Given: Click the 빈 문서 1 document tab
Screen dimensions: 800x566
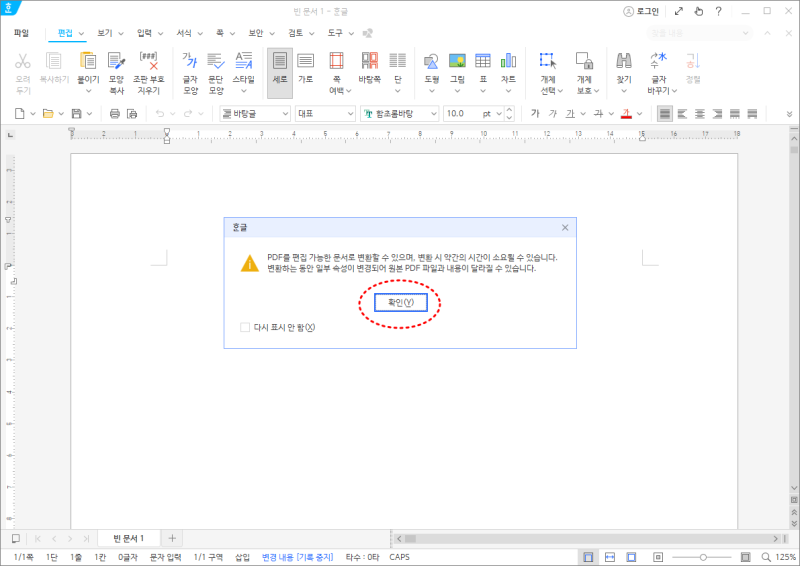Looking at the screenshot, I should point(129,538).
